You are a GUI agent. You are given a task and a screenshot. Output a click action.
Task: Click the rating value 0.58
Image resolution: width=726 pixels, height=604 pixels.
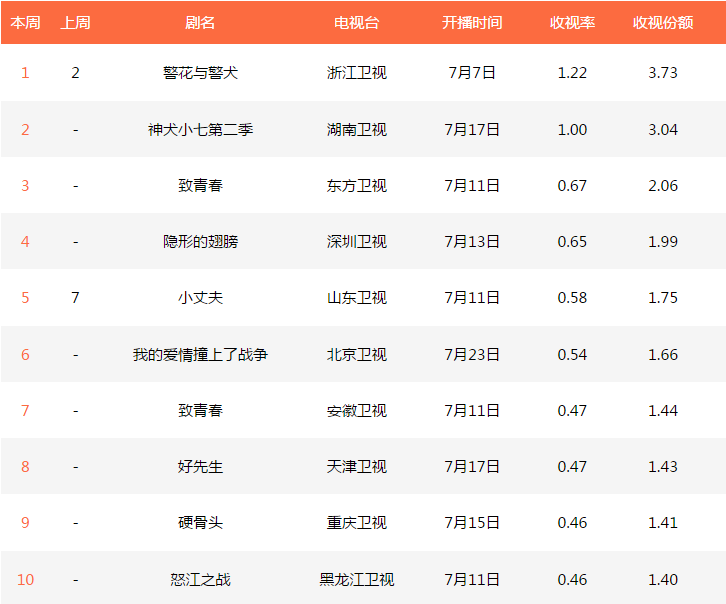pos(572,298)
